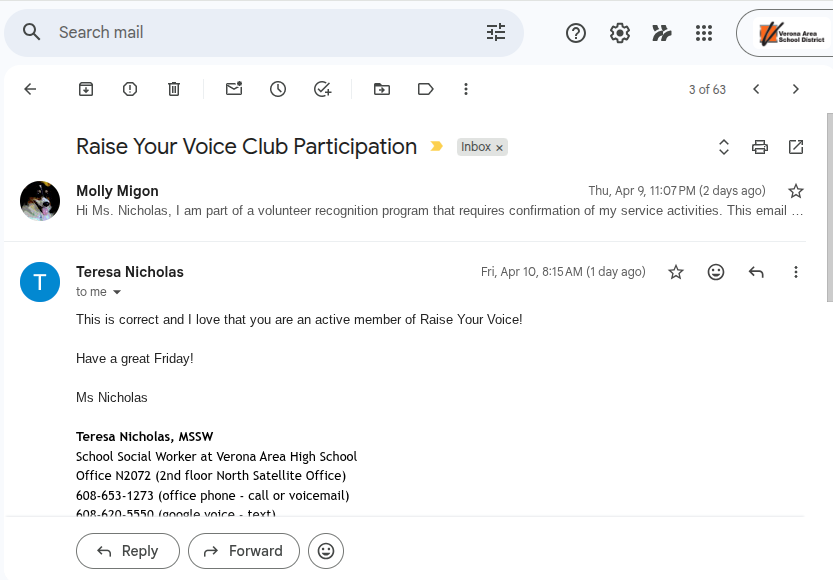Open the More options toolbar menu
833x580 pixels.
click(x=466, y=89)
